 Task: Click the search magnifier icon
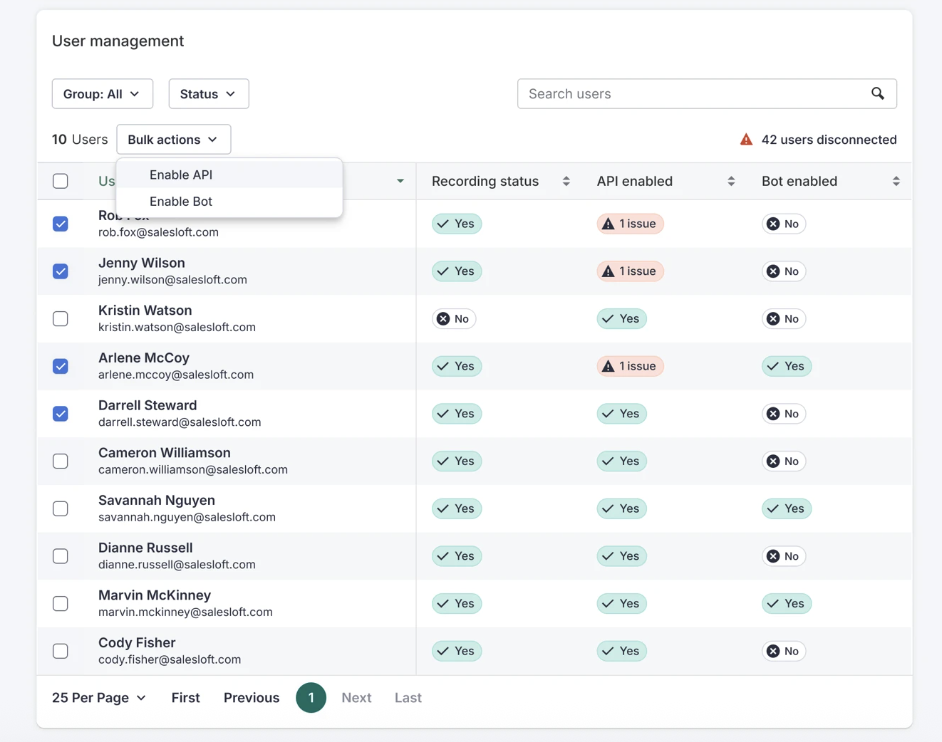point(877,94)
